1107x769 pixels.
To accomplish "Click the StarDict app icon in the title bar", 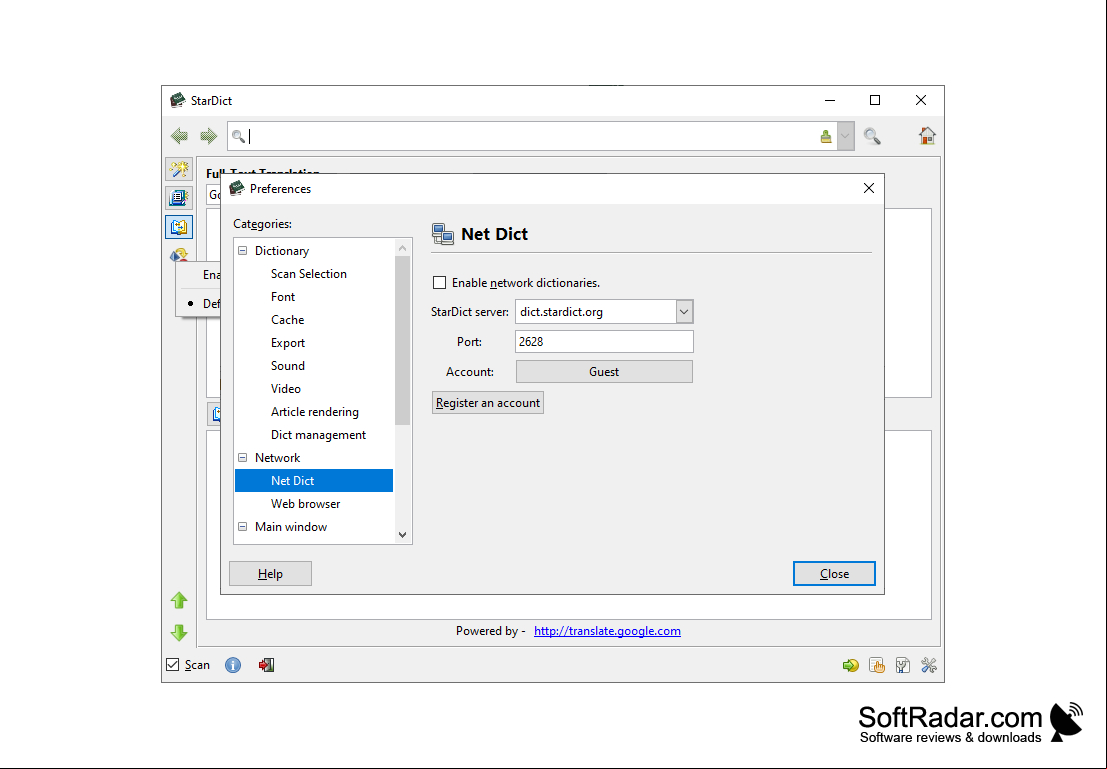I will pyautogui.click(x=178, y=100).
